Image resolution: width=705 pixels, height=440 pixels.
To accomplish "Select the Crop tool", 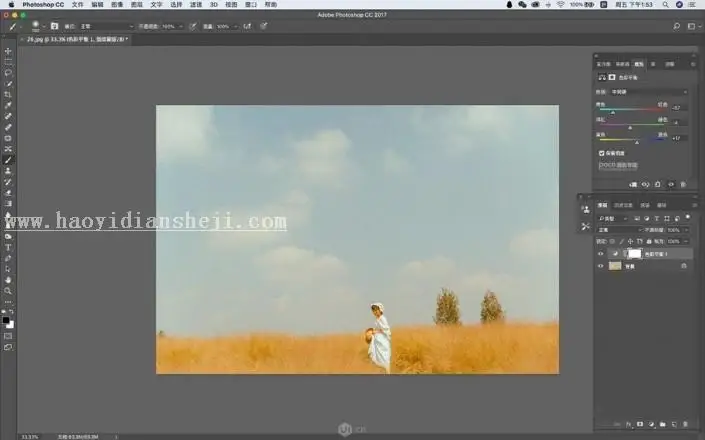I will click(8, 95).
